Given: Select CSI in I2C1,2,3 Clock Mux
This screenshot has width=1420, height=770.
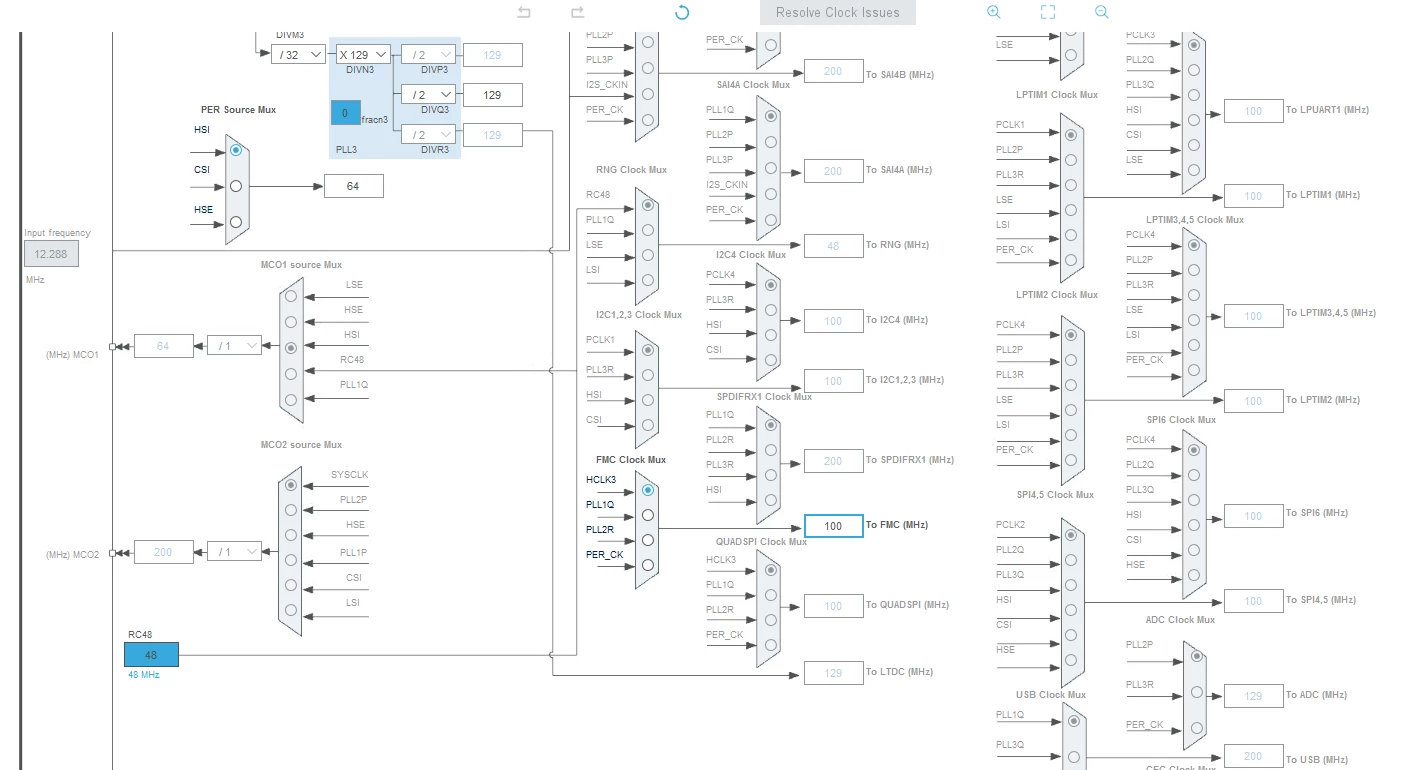Looking at the screenshot, I should 648,425.
